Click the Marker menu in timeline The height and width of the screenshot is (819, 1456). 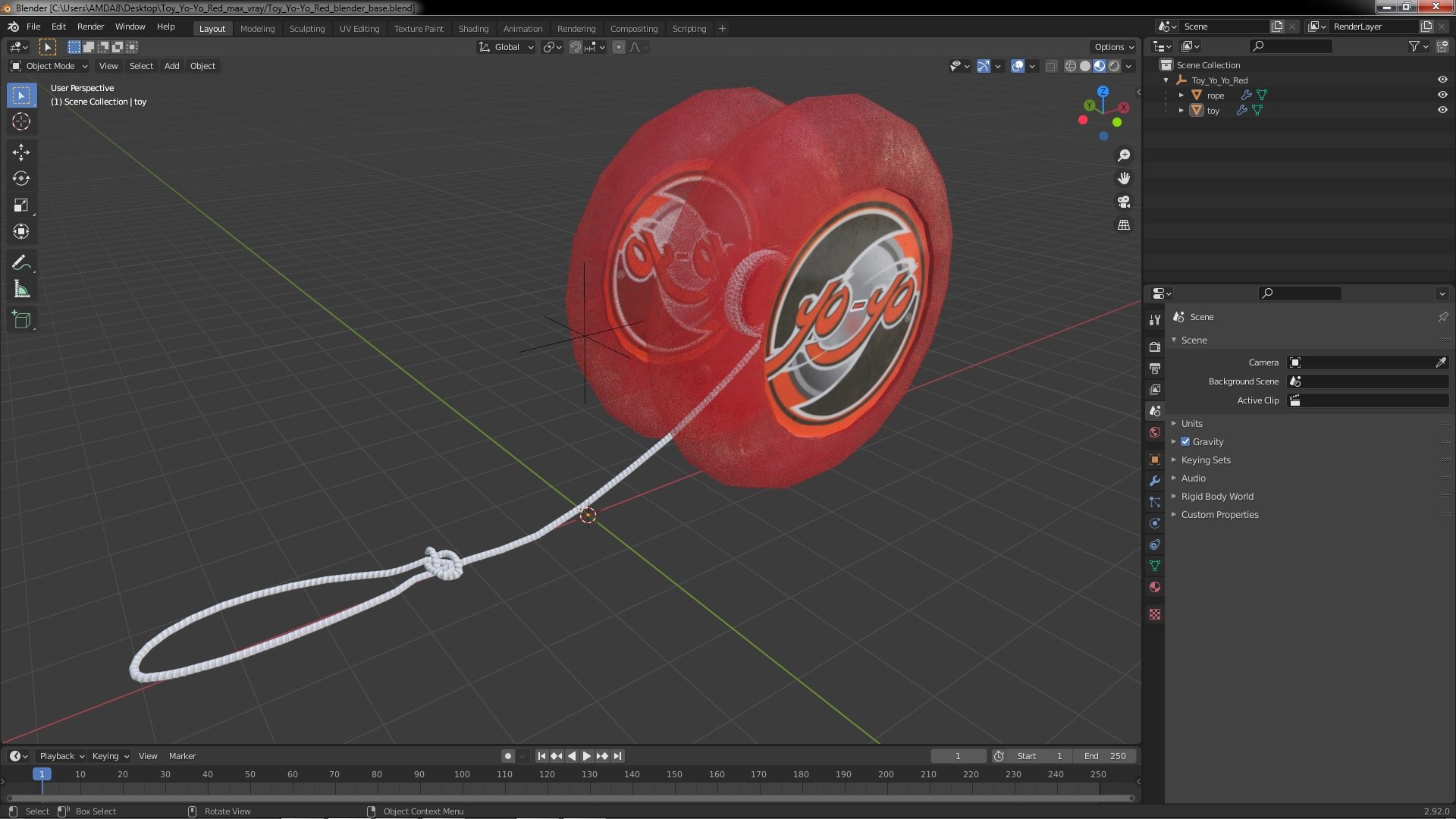coord(182,756)
